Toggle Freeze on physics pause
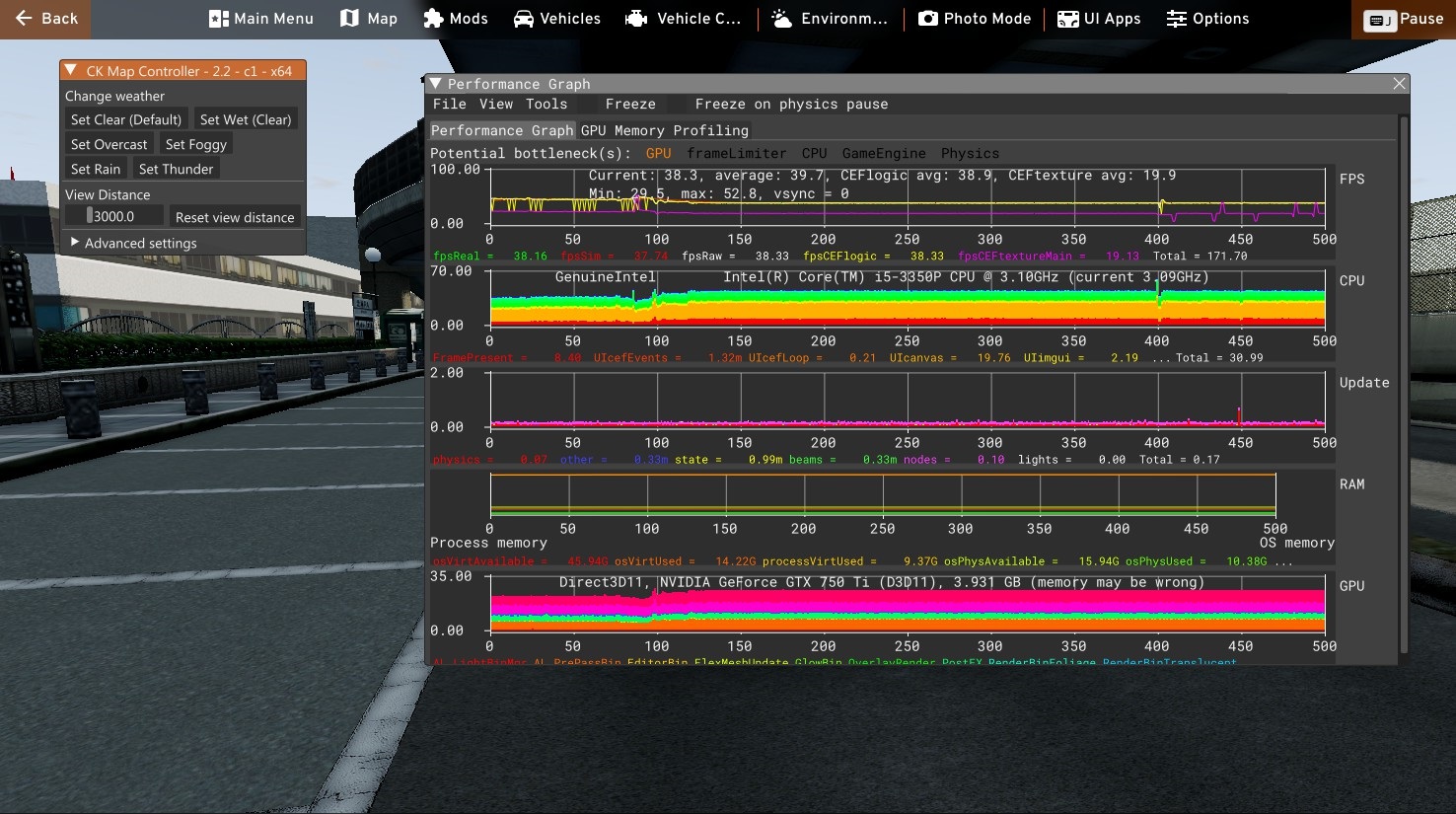This screenshot has width=1456, height=814. click(x=791, y=105)
